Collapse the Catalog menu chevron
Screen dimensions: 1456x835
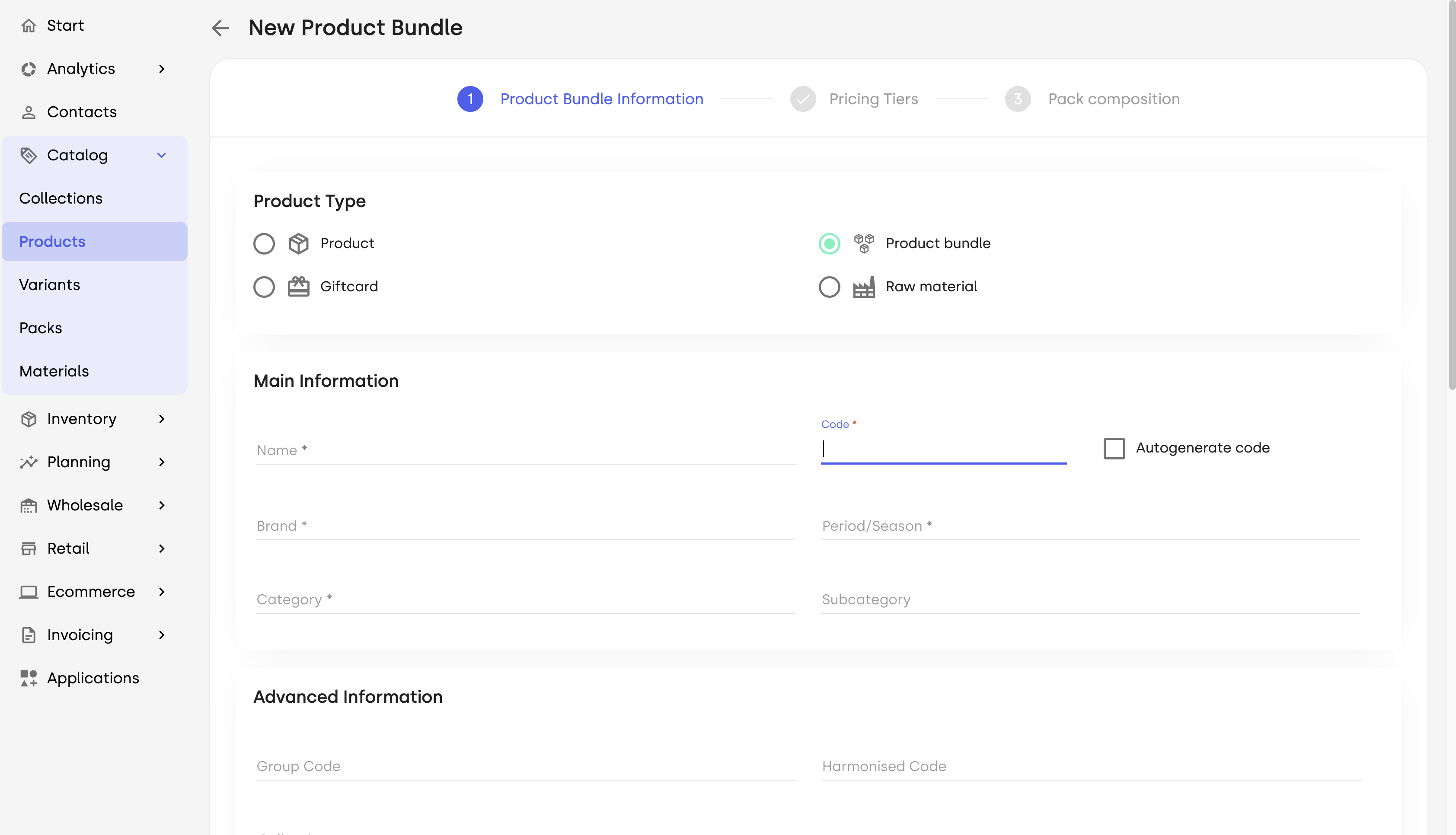point(162,155)
